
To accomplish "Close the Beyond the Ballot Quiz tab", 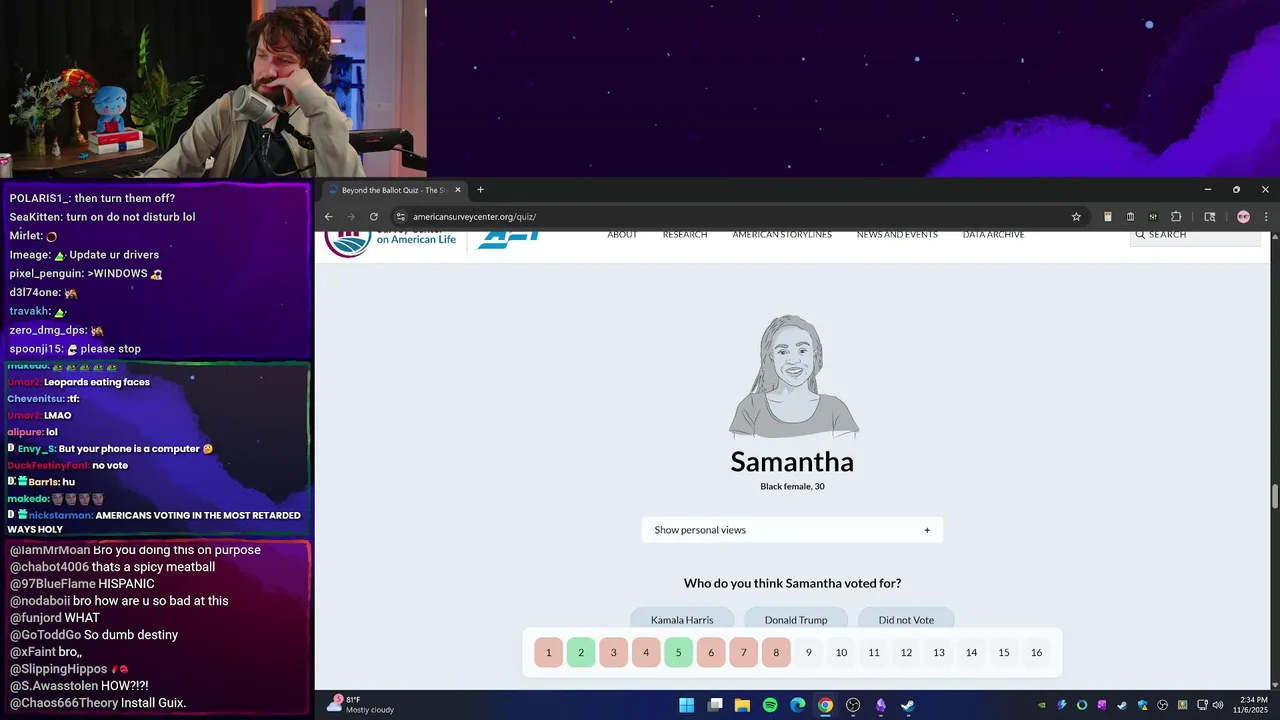I will click(458, 190).
